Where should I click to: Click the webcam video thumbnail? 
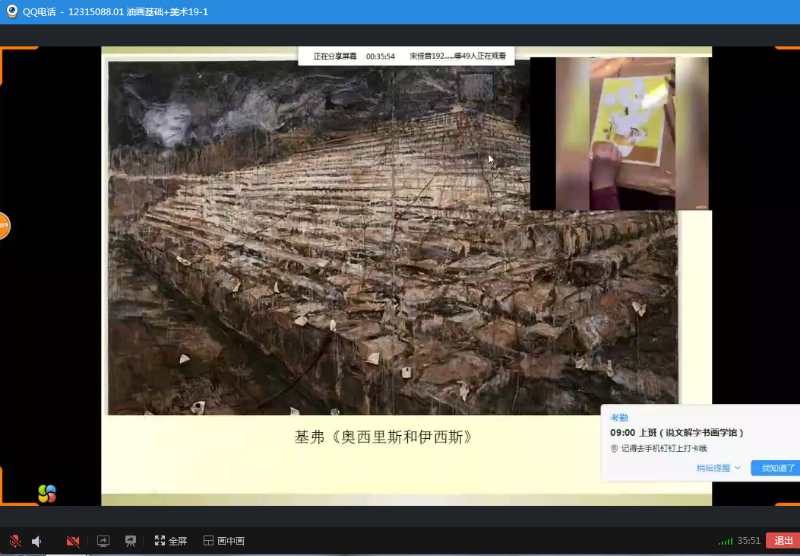[x=619, y=134]
